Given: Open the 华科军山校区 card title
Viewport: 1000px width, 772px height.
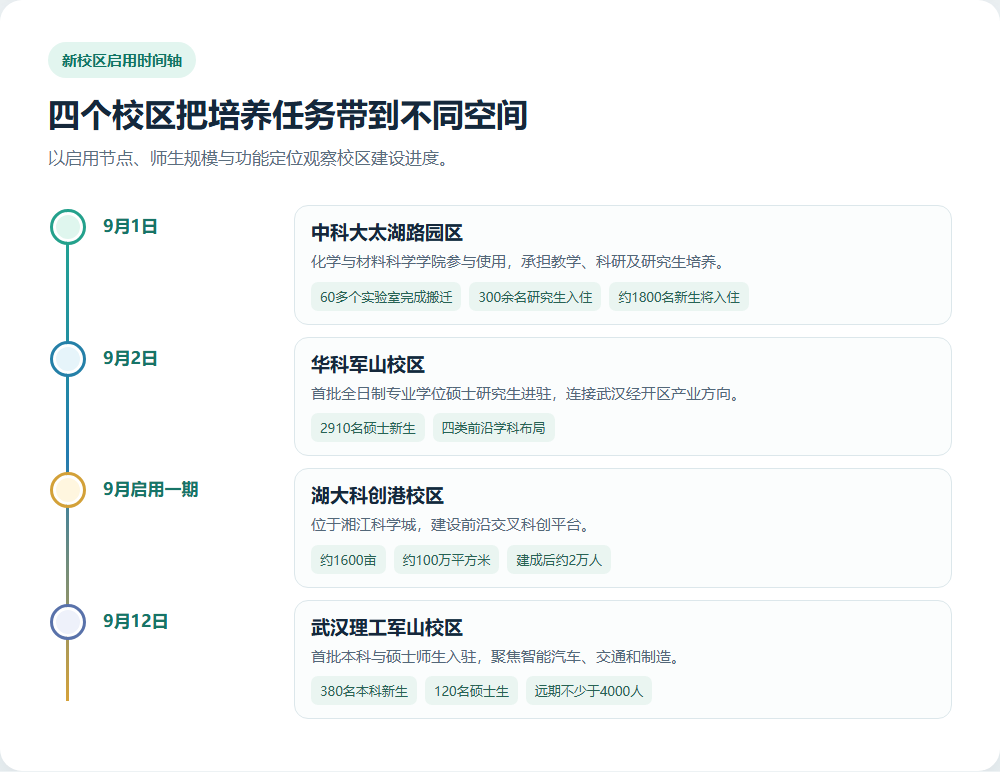Looking at the screenshot, I should [368, 365].
